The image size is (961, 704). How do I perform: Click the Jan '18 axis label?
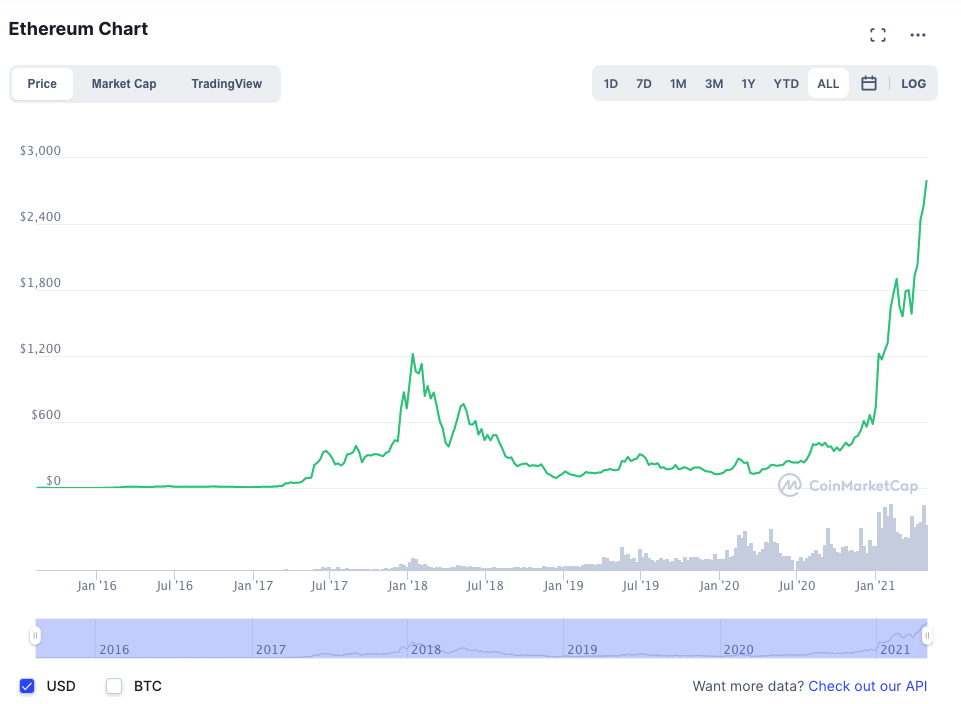pyautogui.click(x=408, y=586)
